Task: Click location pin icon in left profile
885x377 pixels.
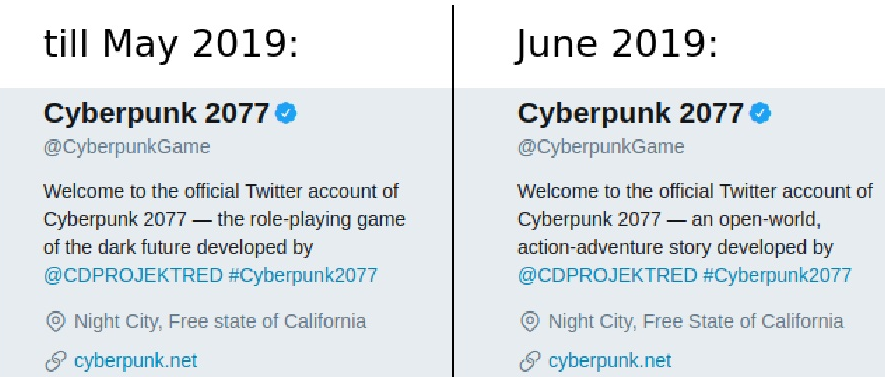Action: (x=55, y=322)
